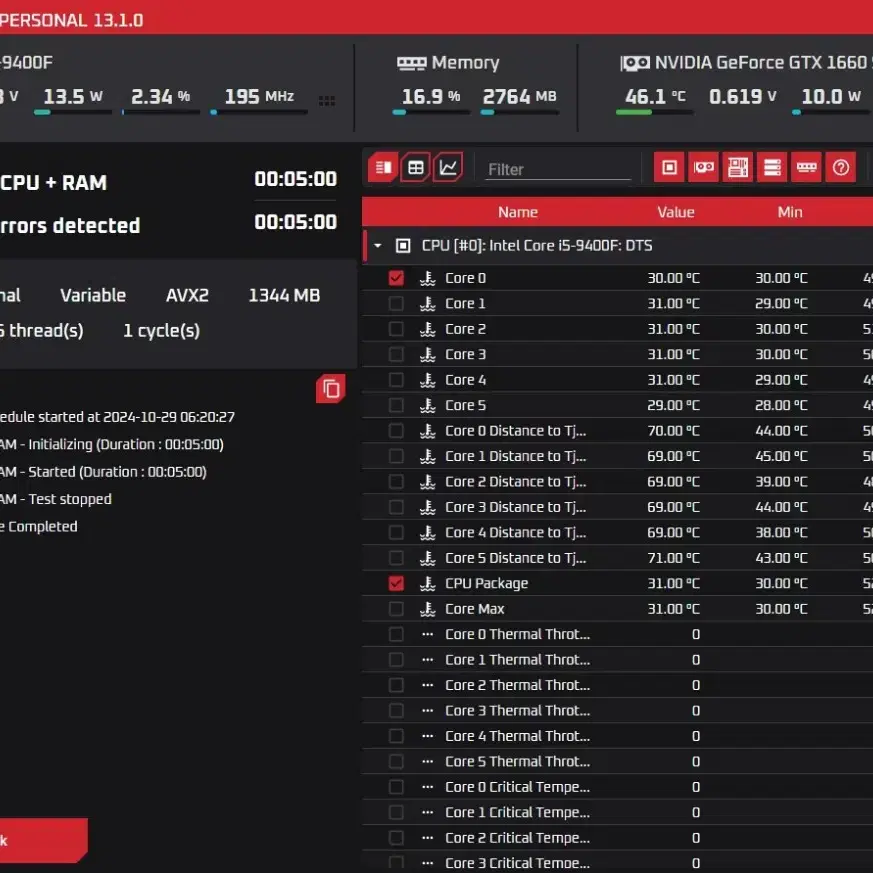
Task: Click the thermometer icon beside Core Max
Action: pos(428,609)
